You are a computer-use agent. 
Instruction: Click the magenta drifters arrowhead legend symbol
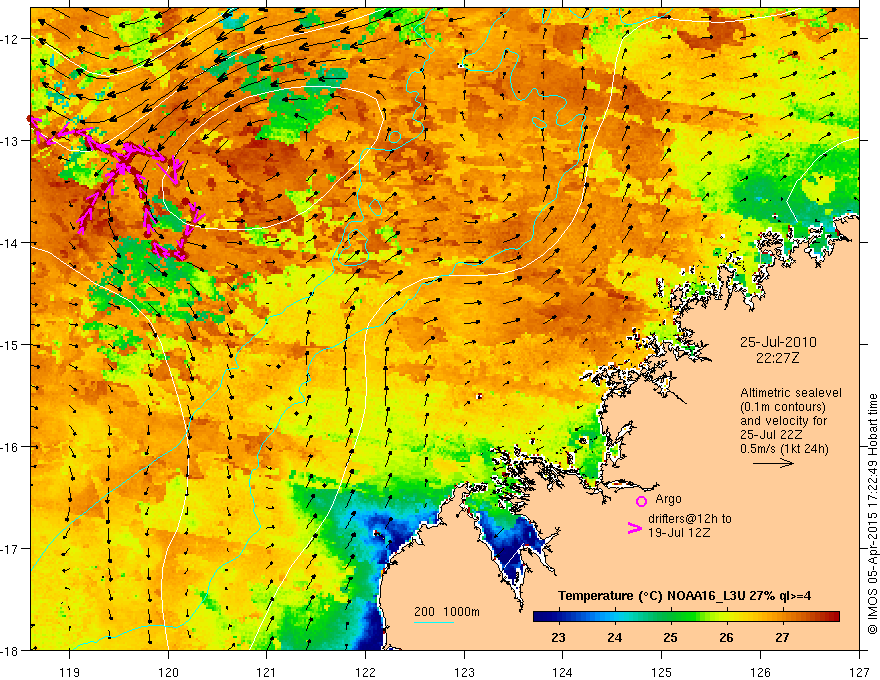pos(635,528)
